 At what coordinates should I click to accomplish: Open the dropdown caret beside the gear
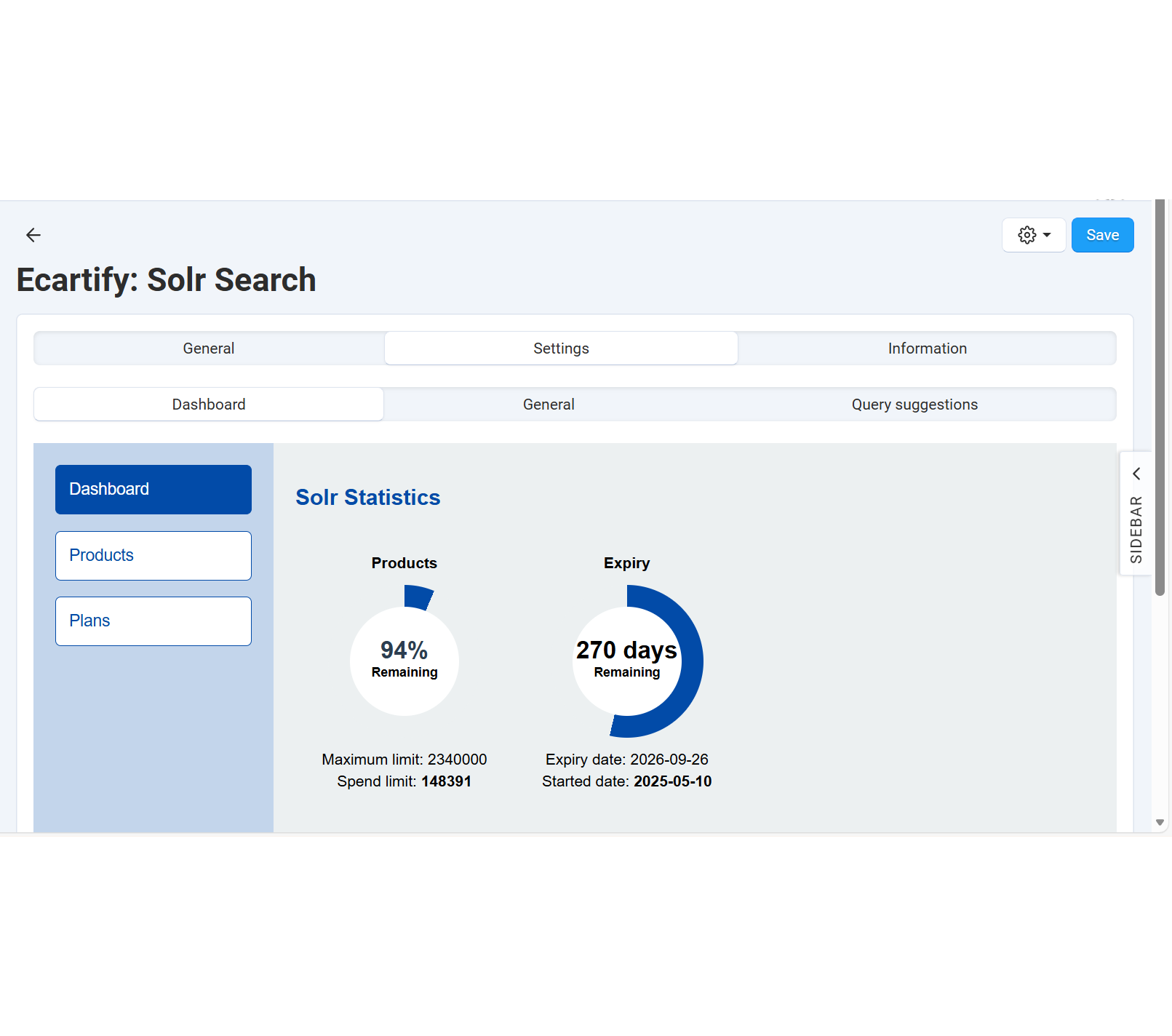[x=1047, y=235]
